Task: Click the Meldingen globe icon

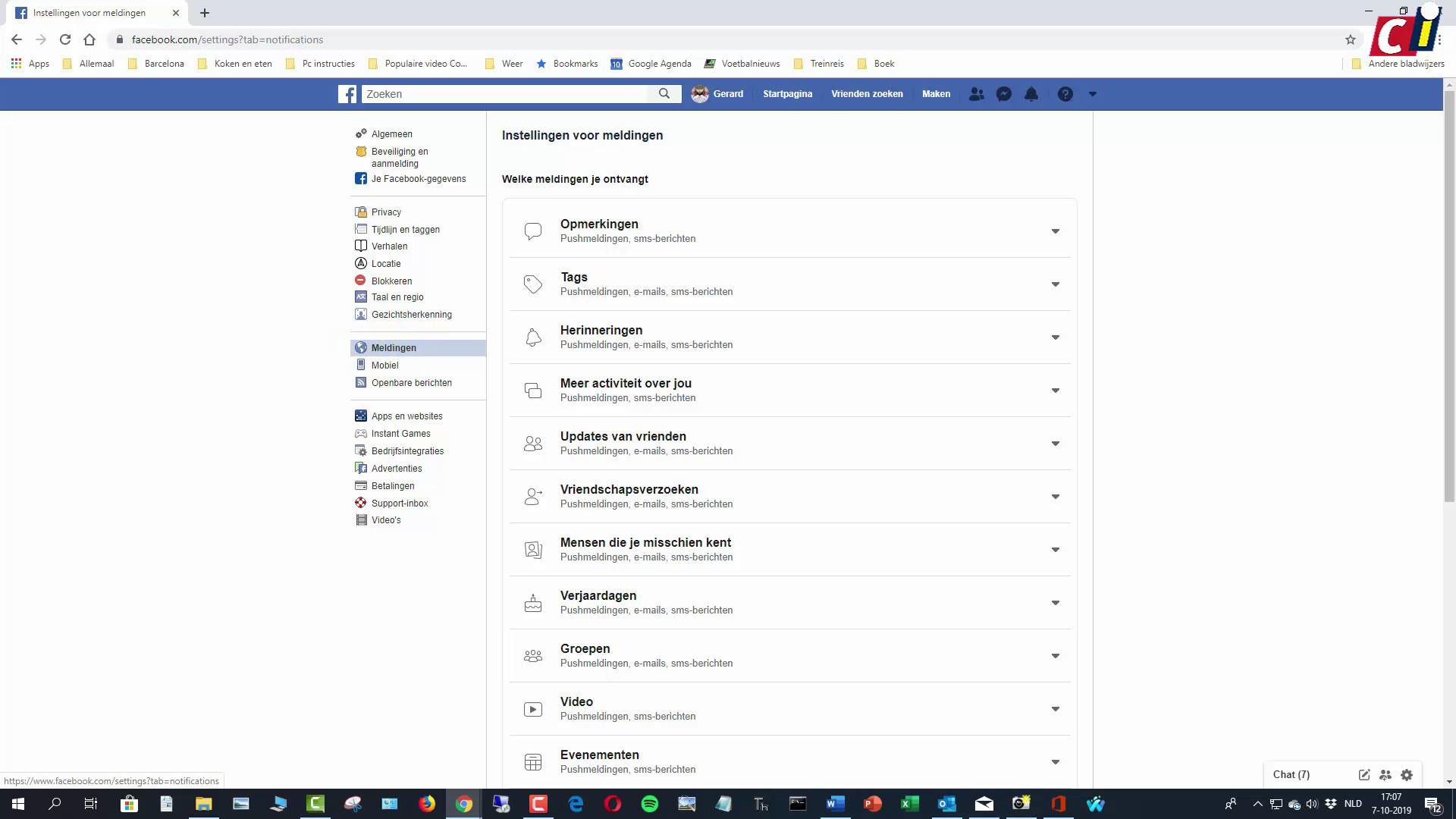Action: tap(361, 347)
